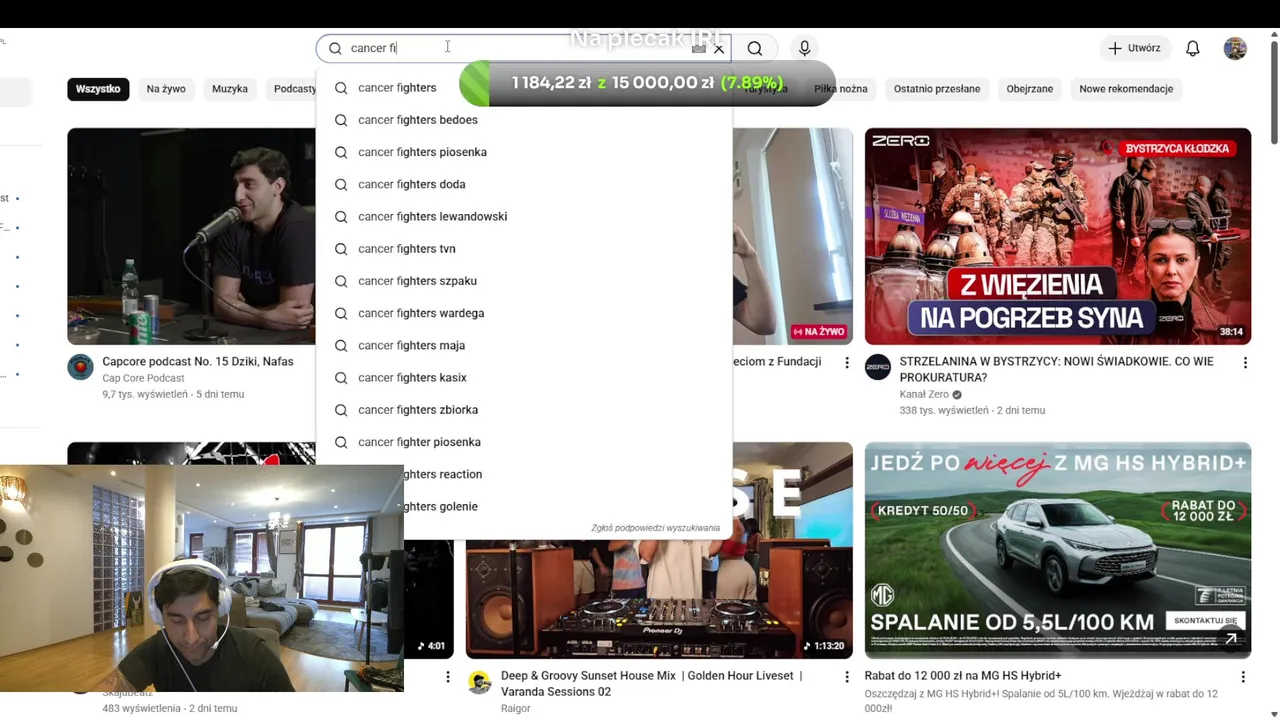1280x720 pixels.
Task: Open options menu for Fundacji live video
Action: click(847, 363)
